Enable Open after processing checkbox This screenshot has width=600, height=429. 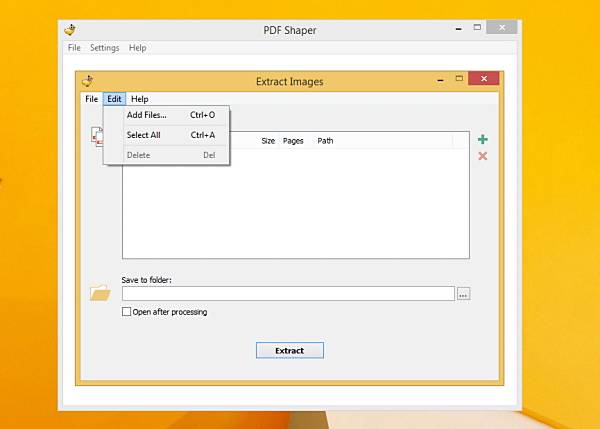(126, 312)
